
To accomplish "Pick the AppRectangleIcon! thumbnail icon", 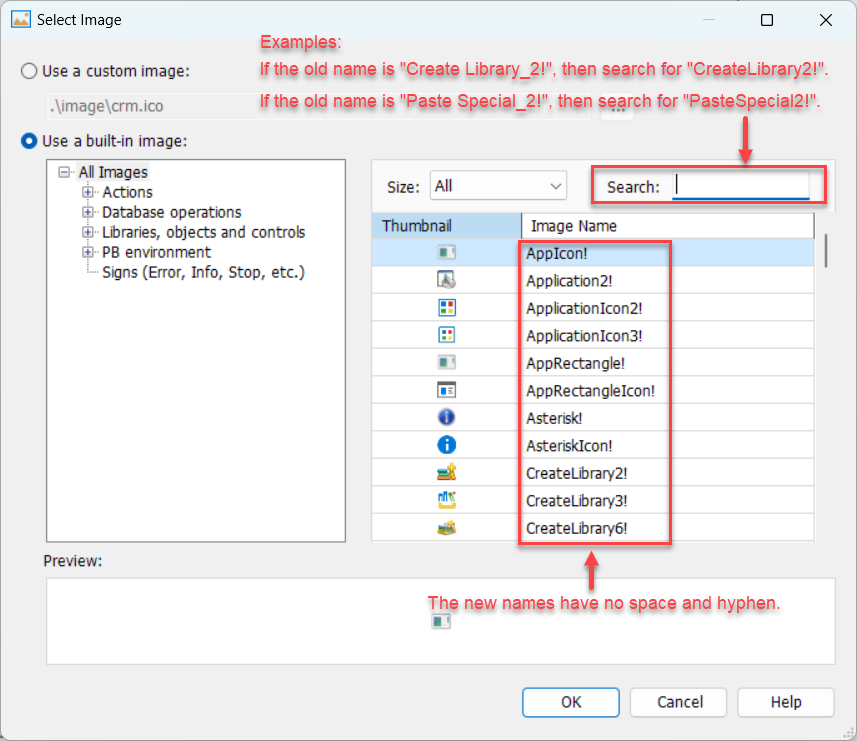I will [x=446, y=391].
